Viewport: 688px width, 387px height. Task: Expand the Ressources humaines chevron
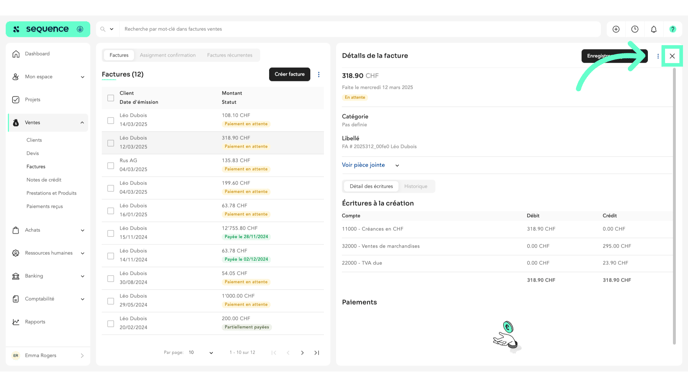[x=82, y=253]
